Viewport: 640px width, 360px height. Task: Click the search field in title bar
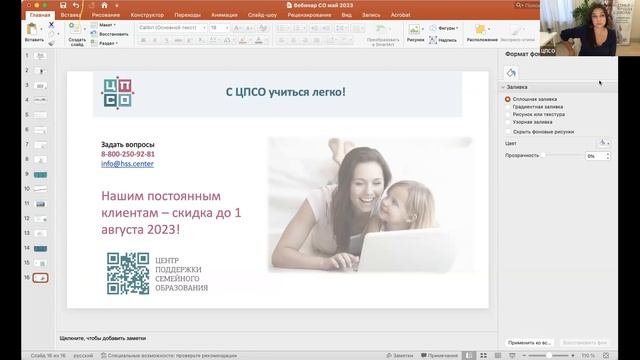click(527, 5)
